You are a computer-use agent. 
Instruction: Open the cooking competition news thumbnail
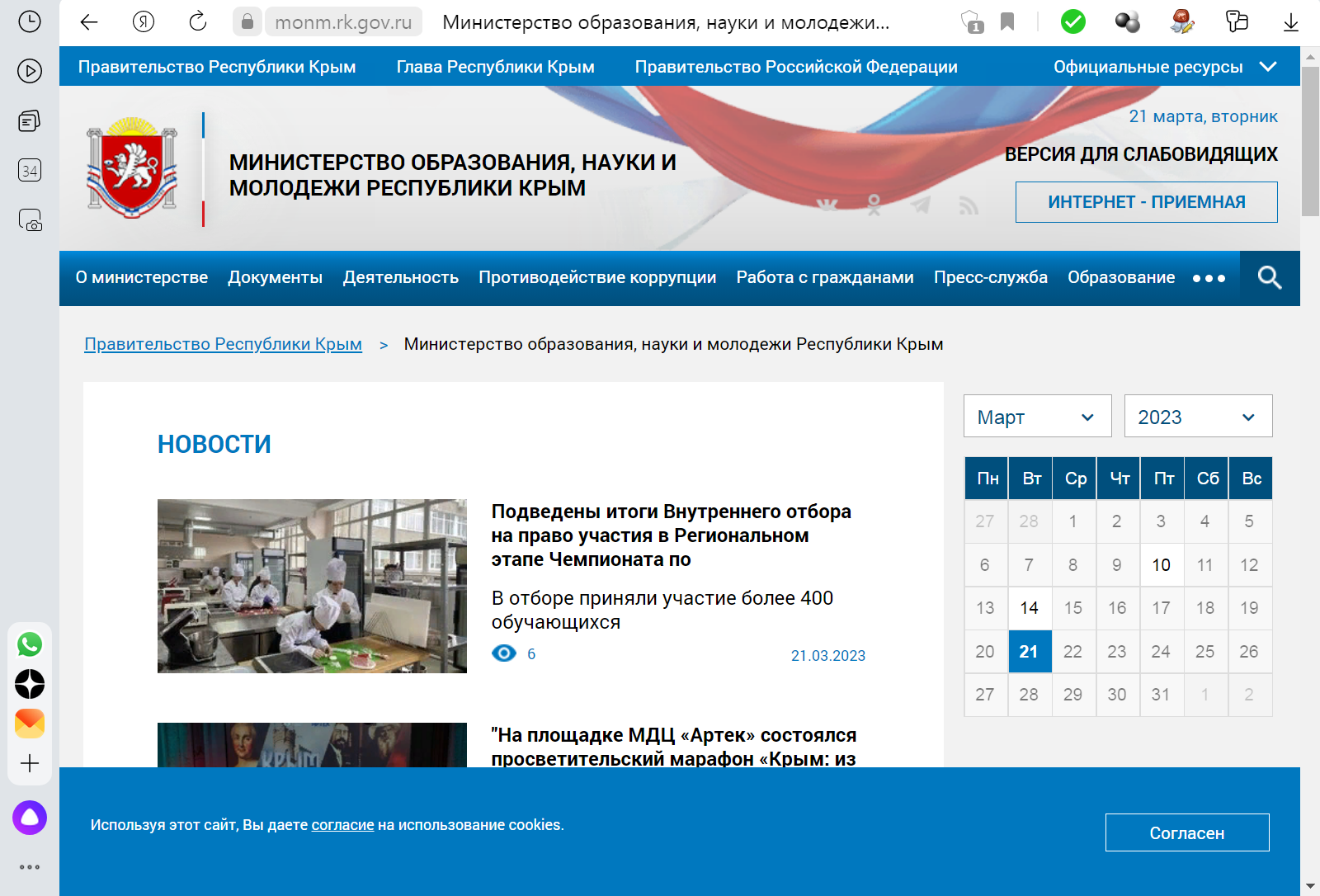coord(312,586)
